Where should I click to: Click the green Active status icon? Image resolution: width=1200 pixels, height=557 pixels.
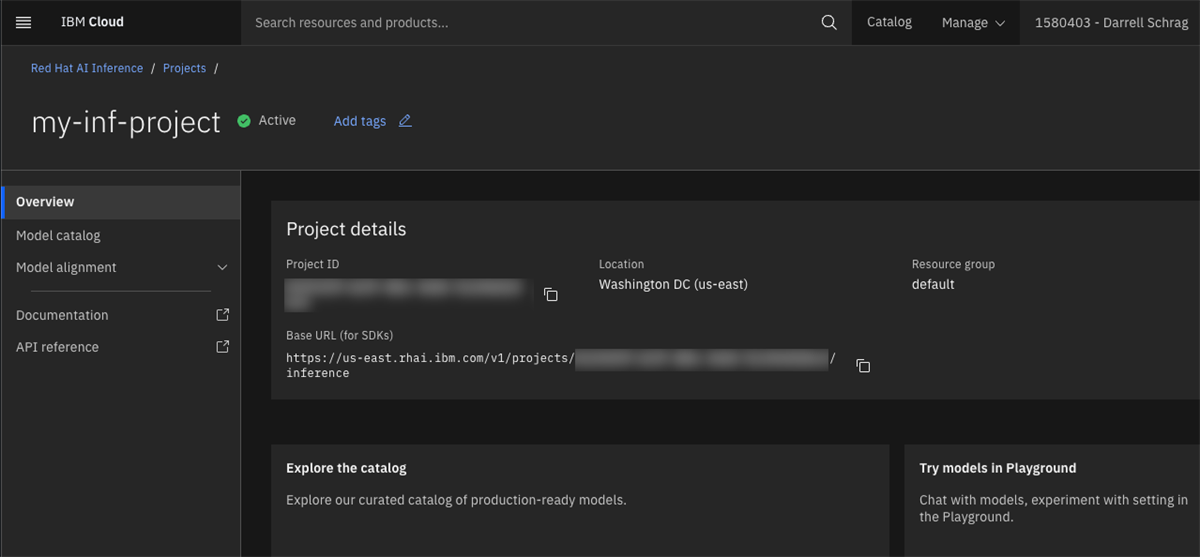click(x=243, y=121)
